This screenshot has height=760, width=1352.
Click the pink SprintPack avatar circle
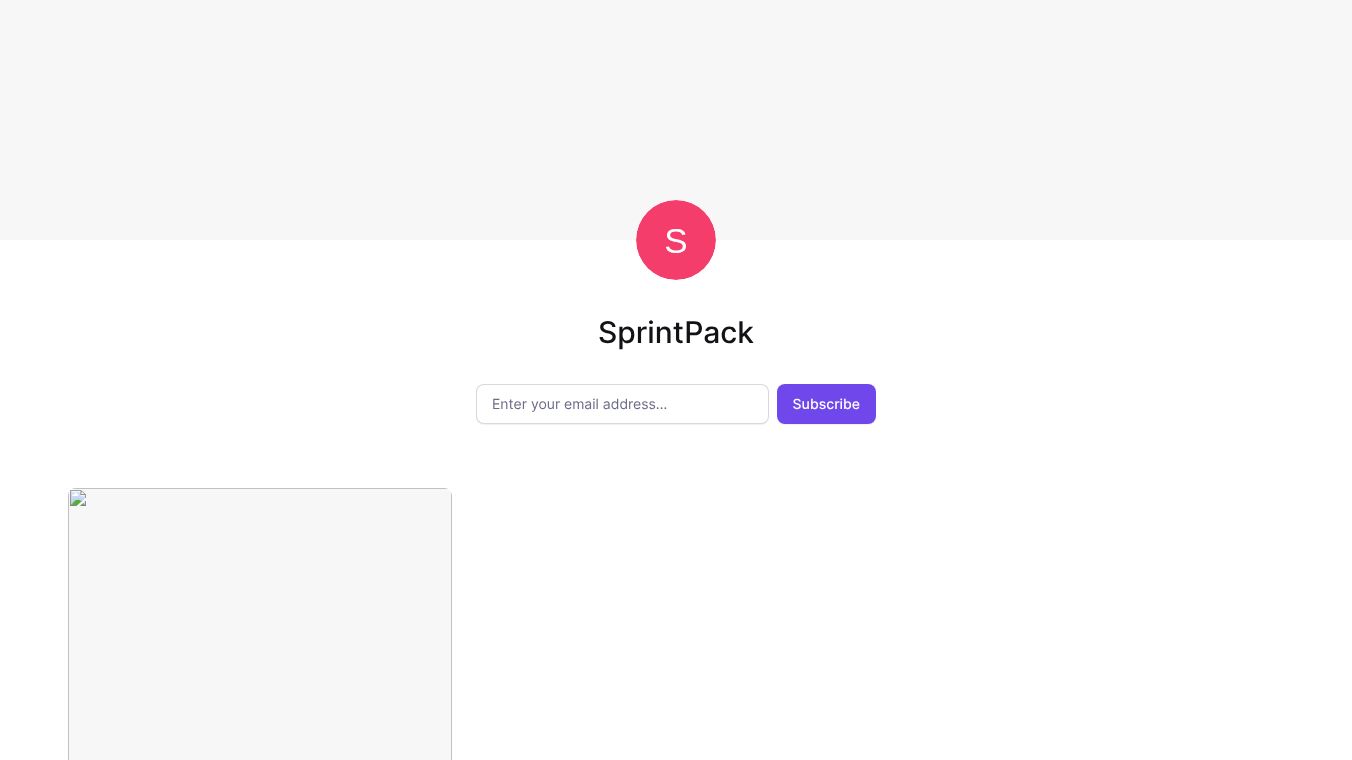pyautogui.click(x=676, y=240)
